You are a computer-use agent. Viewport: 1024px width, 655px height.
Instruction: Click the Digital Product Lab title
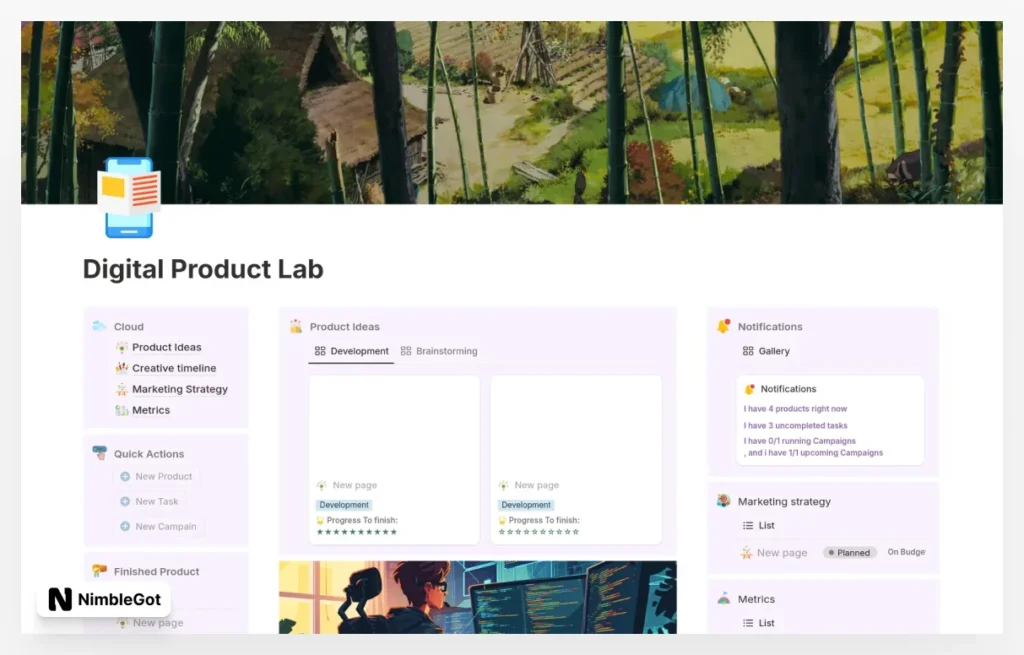(x=203, y=269)
